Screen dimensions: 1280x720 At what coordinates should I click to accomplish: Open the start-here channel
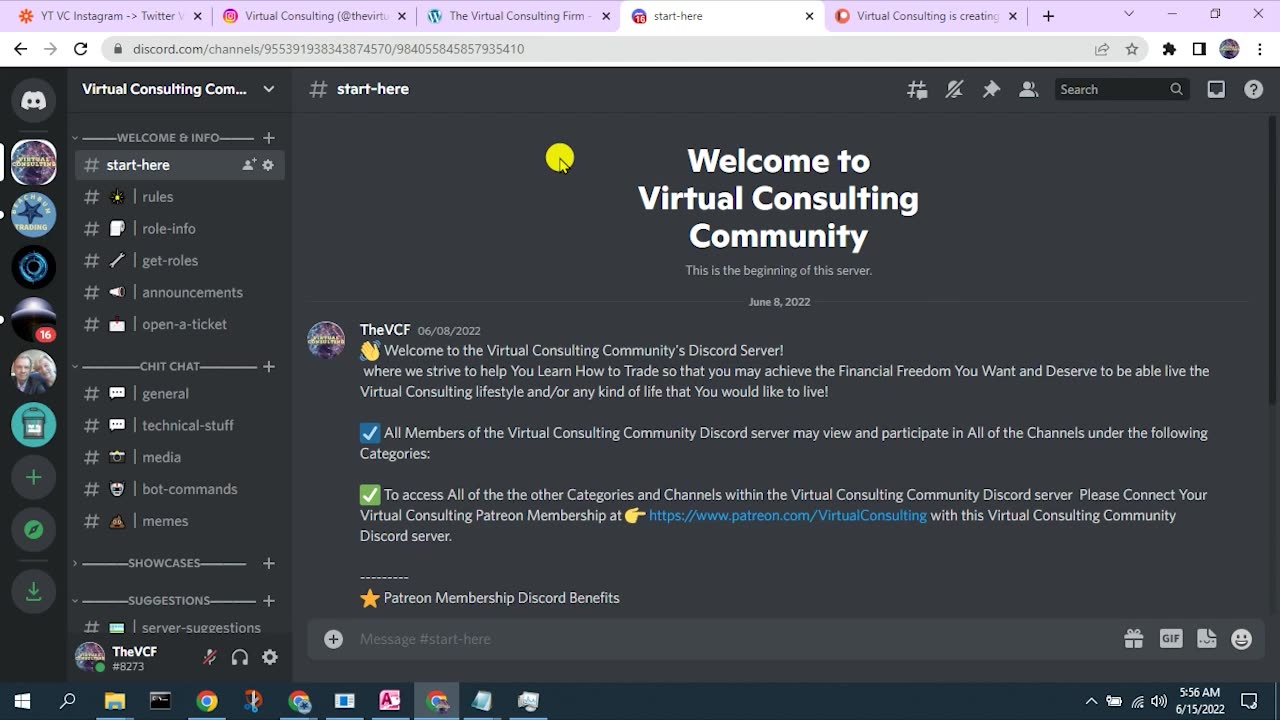(x=180, y=165)
